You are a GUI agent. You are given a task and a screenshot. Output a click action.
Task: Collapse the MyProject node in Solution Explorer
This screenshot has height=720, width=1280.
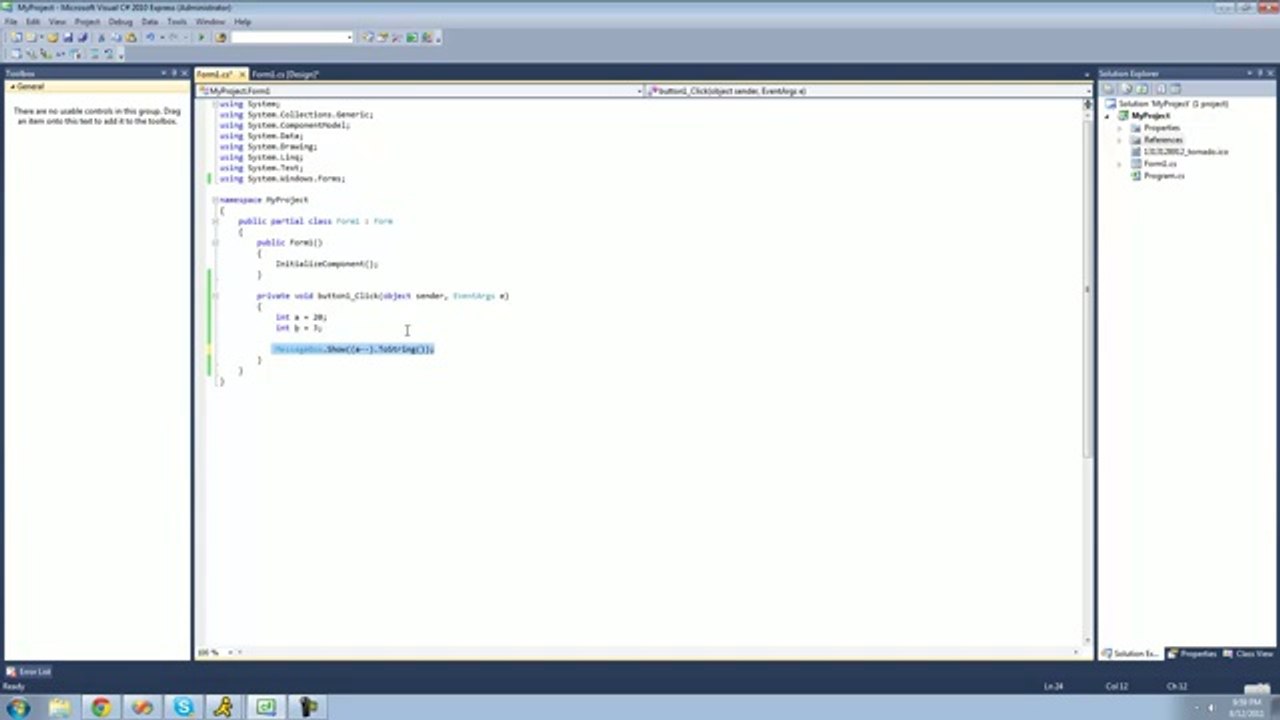[x=1107, y=116]
